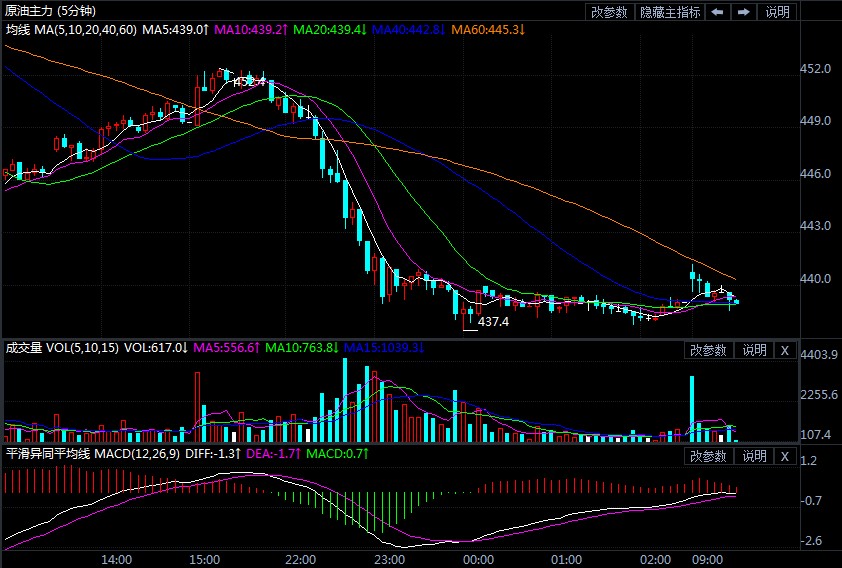The height and width of the screenshot is (568, 842).
Task: Close the MACD indicator panel with X
Action: pyautogui.click(x=784, y=456)
